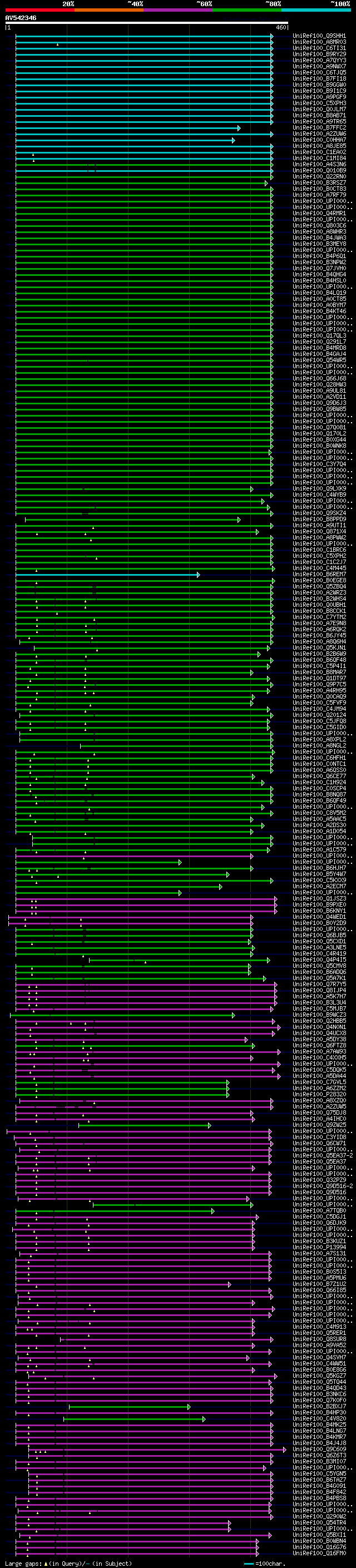Click hit label UniRef100_B8PPD9

(x=319, y=519)
